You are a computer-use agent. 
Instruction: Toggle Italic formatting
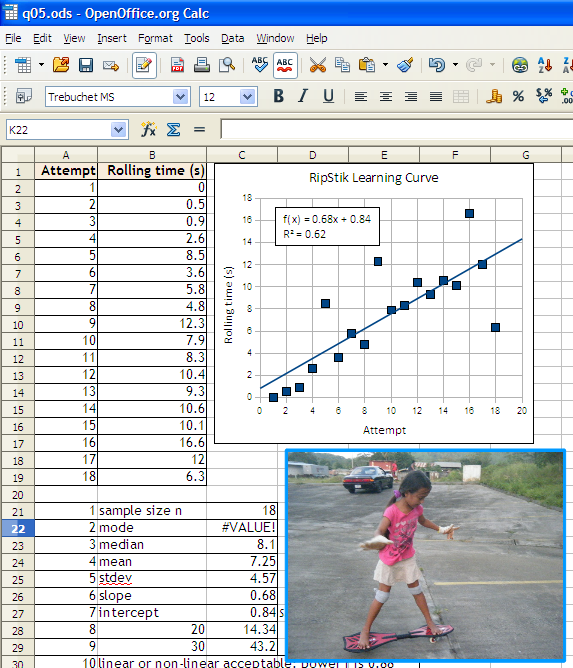[x=303, y=96]
